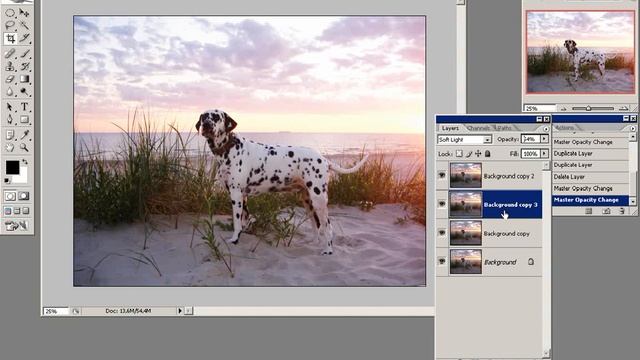640x360 pixels.
Task: Hide the Background copy 2 layer
Action: 442,175
